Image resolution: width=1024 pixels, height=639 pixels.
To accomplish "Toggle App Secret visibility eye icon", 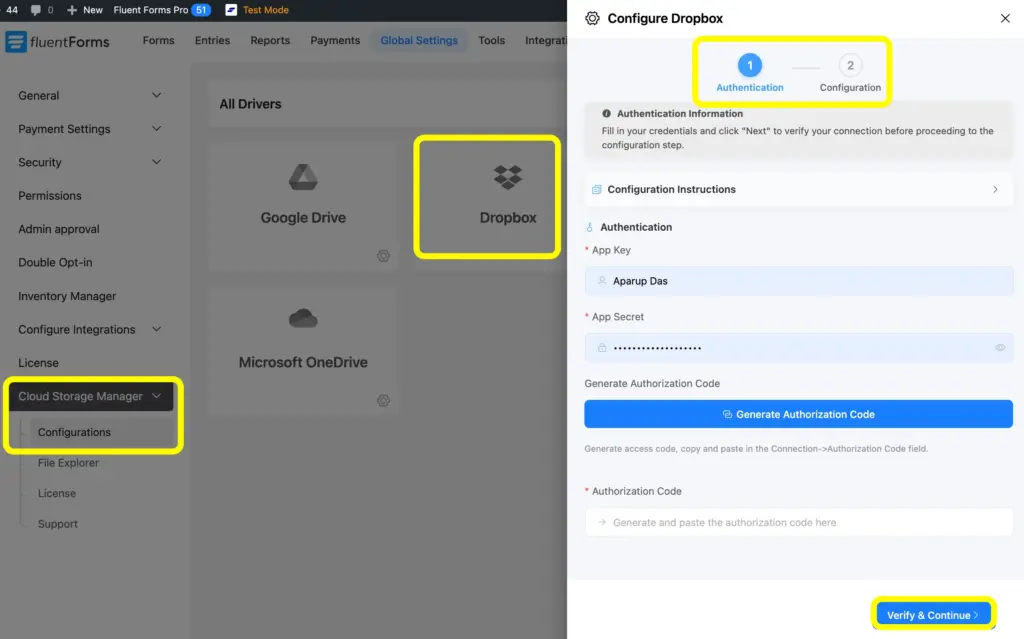I will (1000, 348).
